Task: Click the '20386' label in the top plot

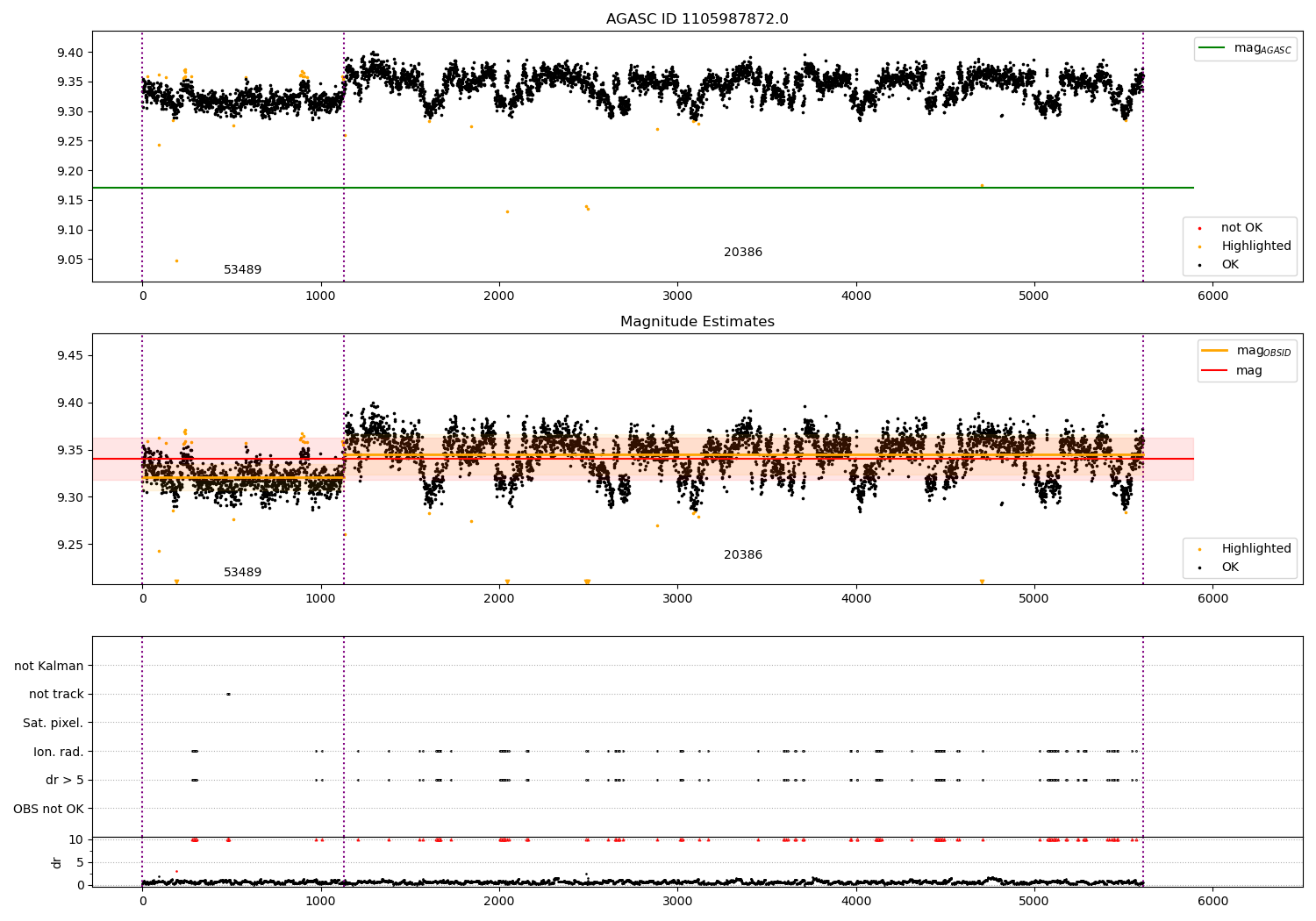Action: pyautogui.click(x=742, y=253)
